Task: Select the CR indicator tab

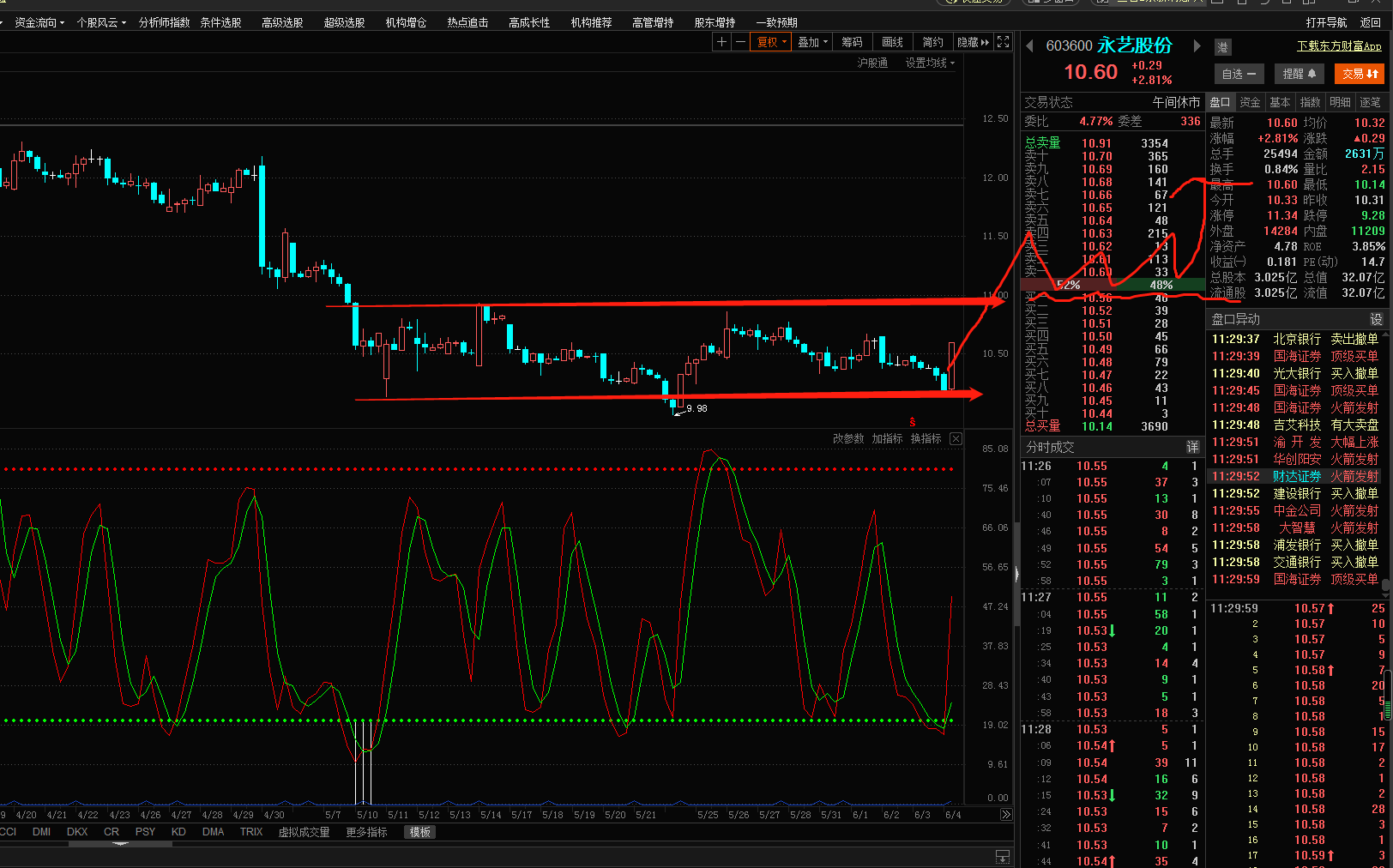Action: coord(112,832)
